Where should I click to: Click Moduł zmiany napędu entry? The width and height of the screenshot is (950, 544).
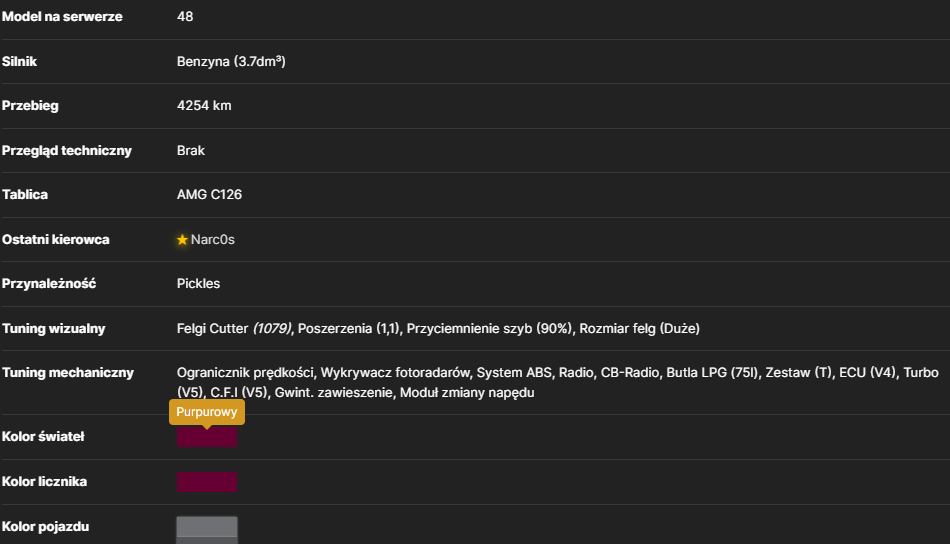click(467, 393)
